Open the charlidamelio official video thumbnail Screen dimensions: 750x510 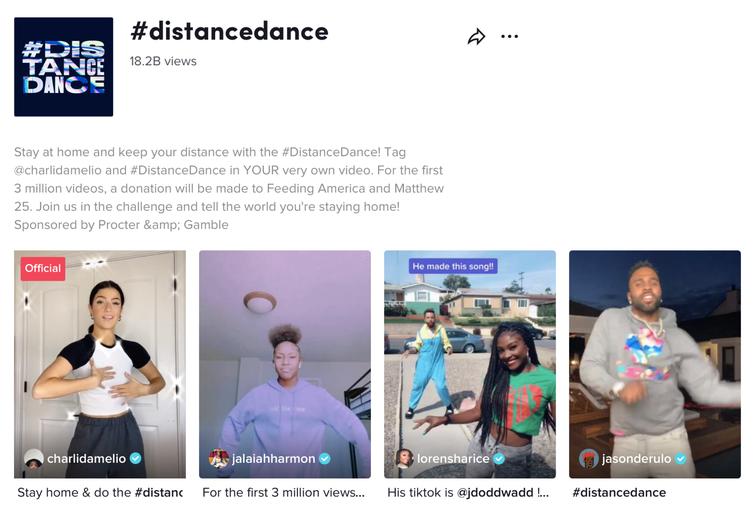coord(100,364)
